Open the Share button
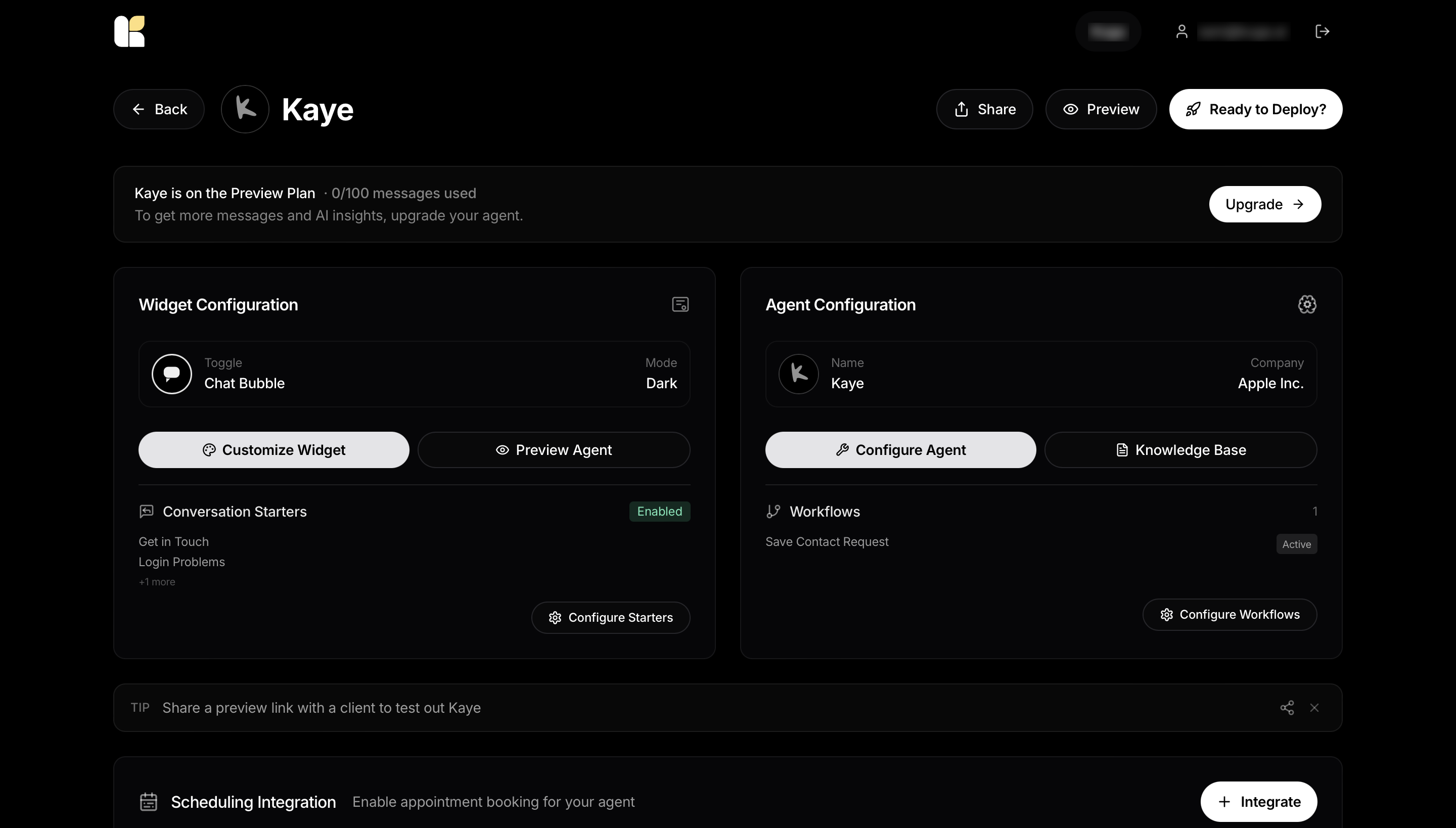The image size is (1456, 828). pos(984,109)
